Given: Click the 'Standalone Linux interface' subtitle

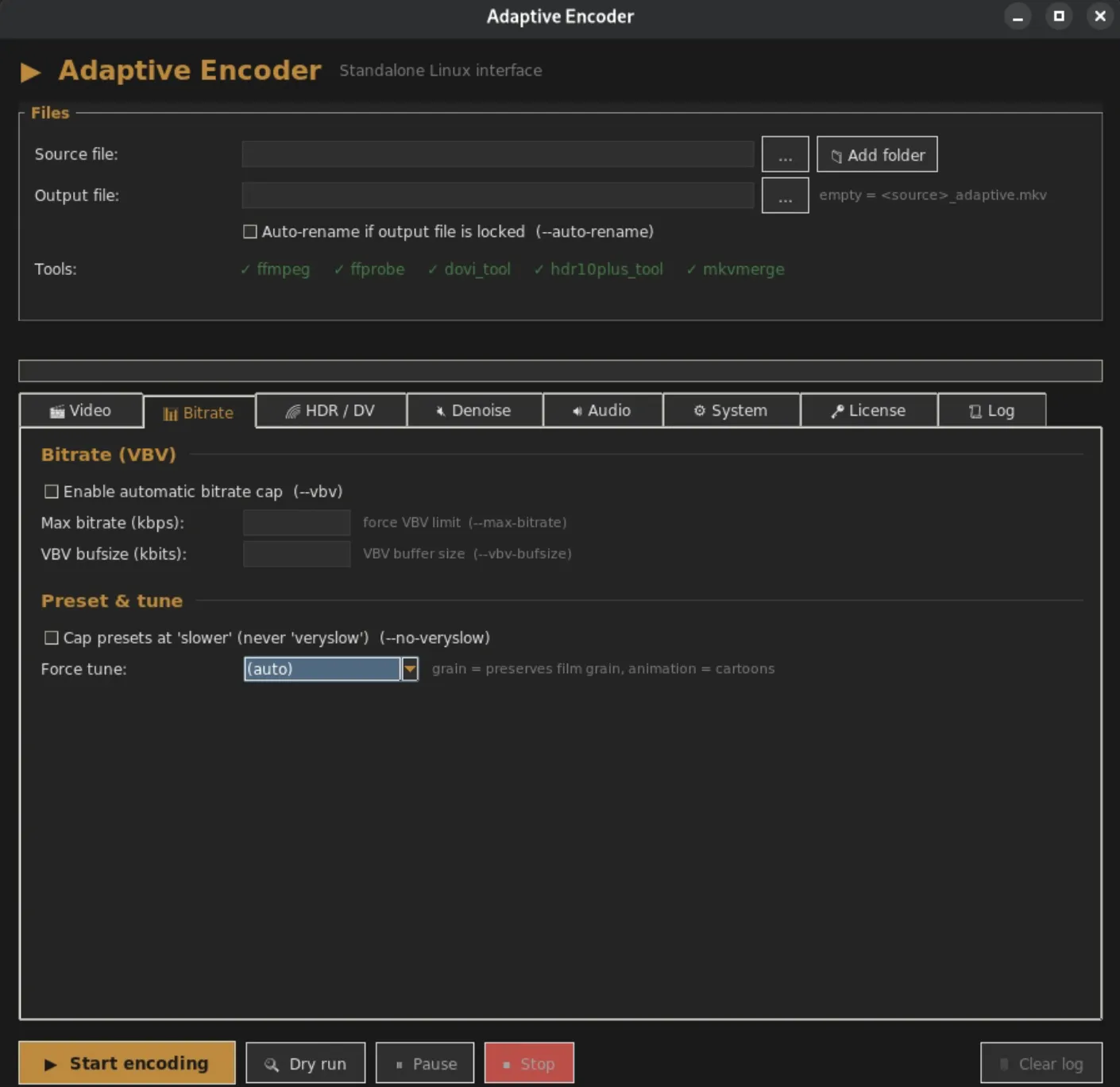Looking at the screenshot, I should pos(441,71).
